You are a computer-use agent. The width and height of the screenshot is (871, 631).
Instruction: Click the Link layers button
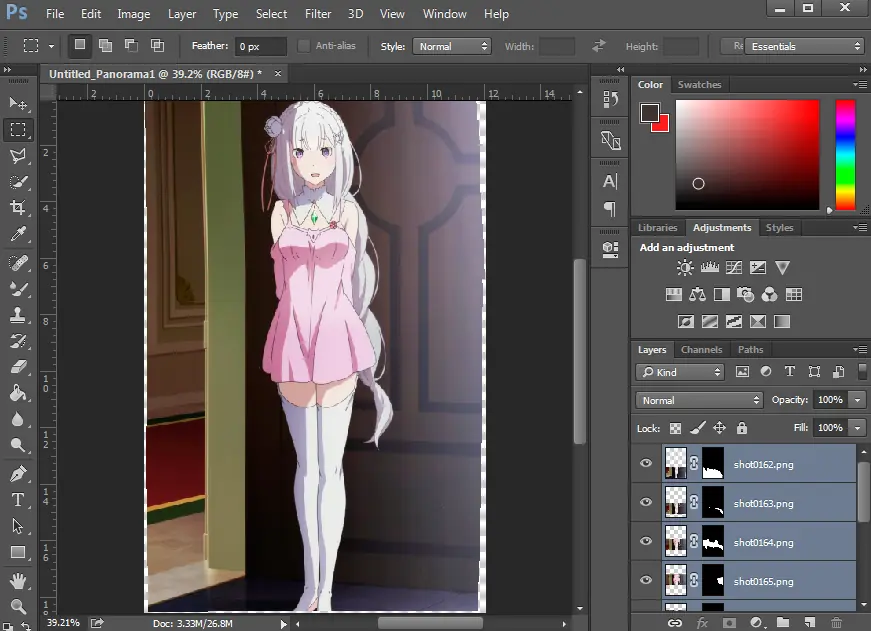coord(675,623)
